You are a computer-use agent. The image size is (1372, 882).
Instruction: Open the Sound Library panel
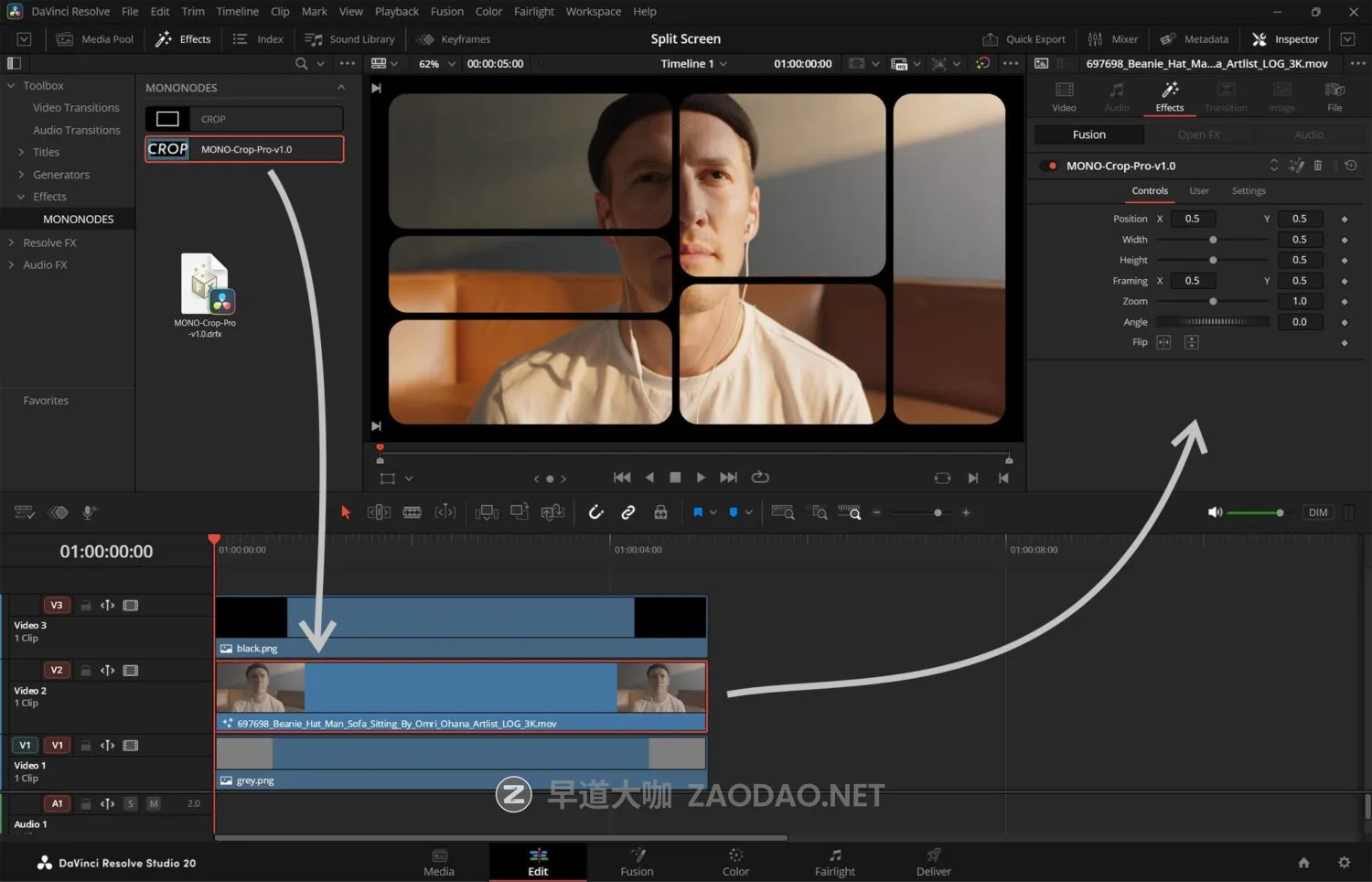tap(349, 39)
